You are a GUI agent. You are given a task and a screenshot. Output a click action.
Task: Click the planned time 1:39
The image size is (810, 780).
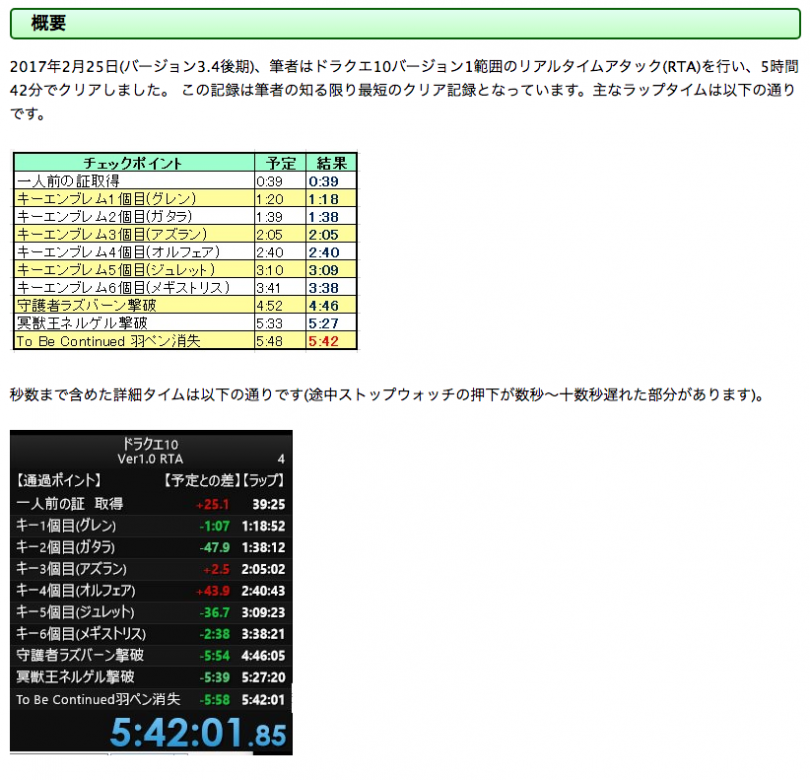[x=269, y=217]
